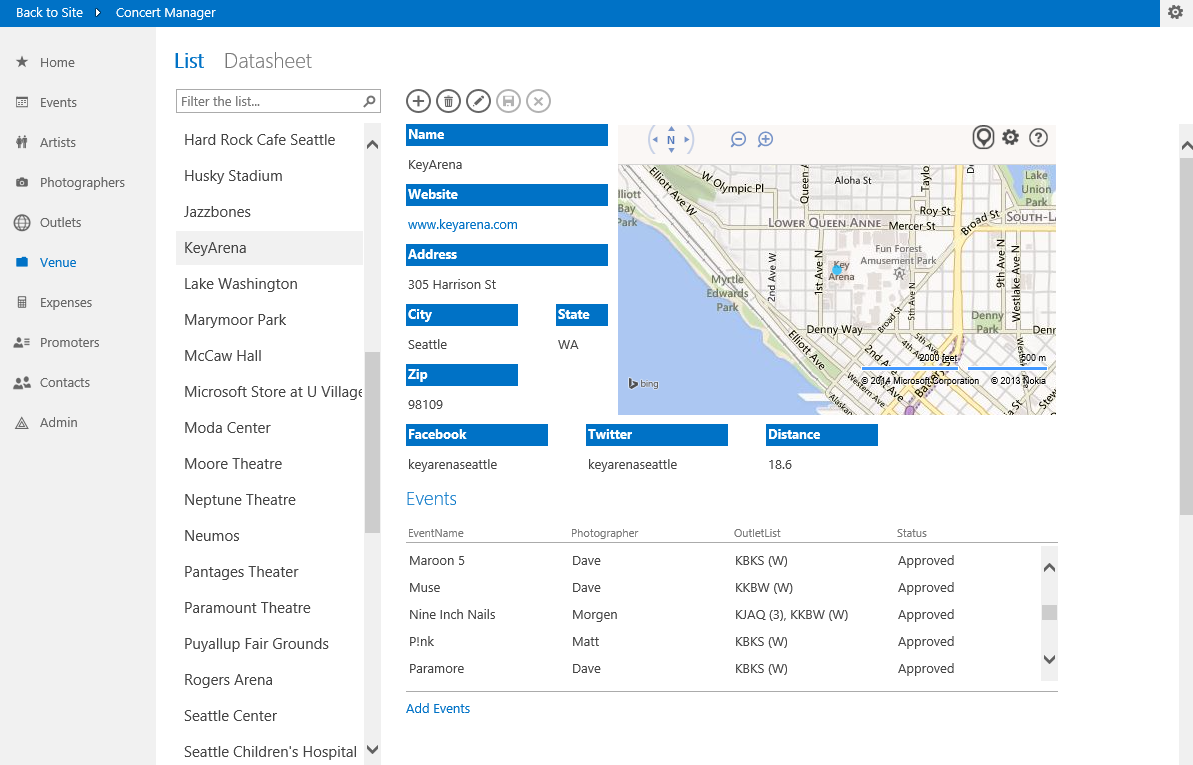Click the cancel X circle icon
Viewport: 1193px width, 765px height.
tap(539, 101)
